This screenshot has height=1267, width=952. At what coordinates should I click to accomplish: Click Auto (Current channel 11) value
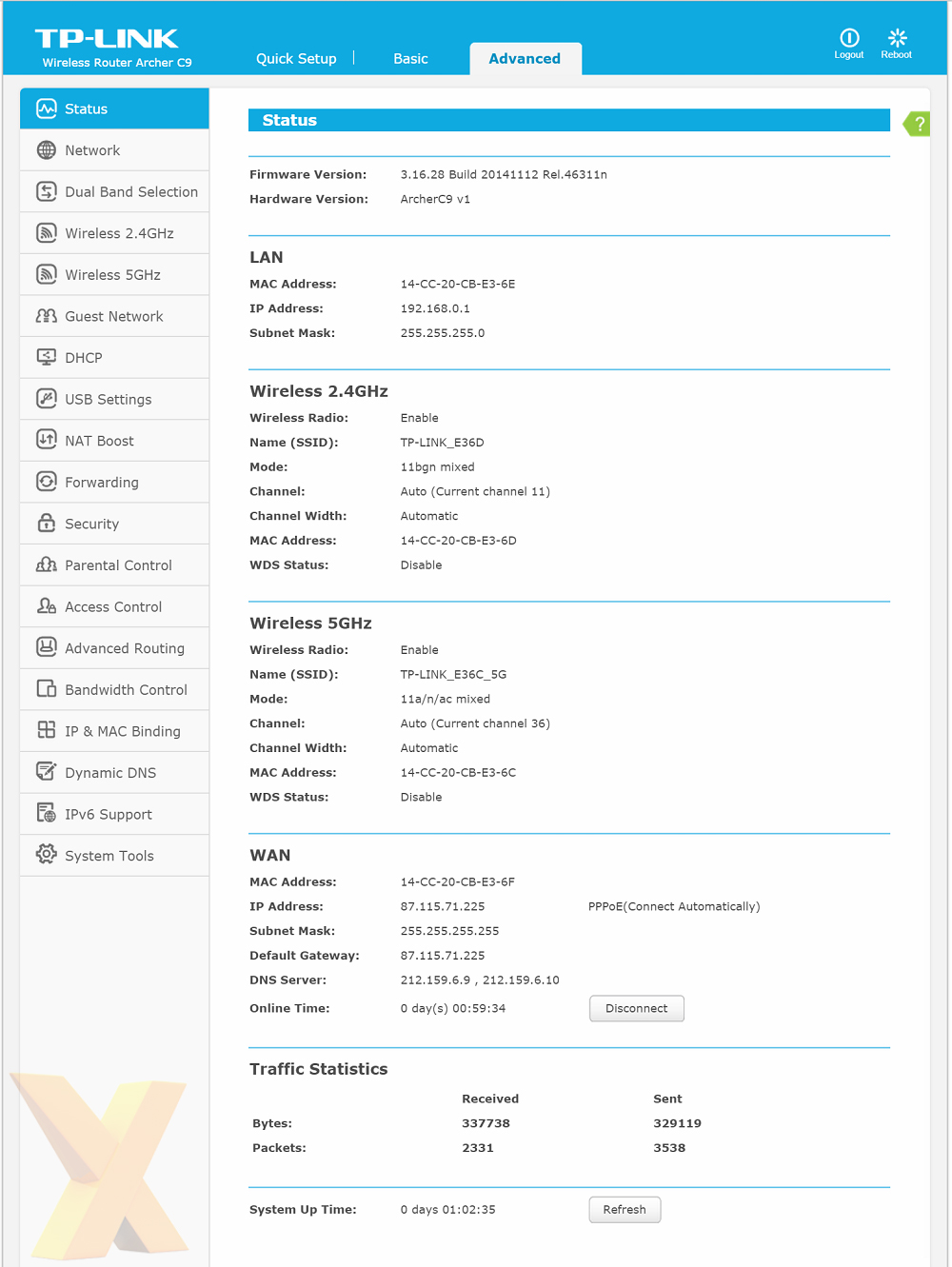tap(475, 491)
